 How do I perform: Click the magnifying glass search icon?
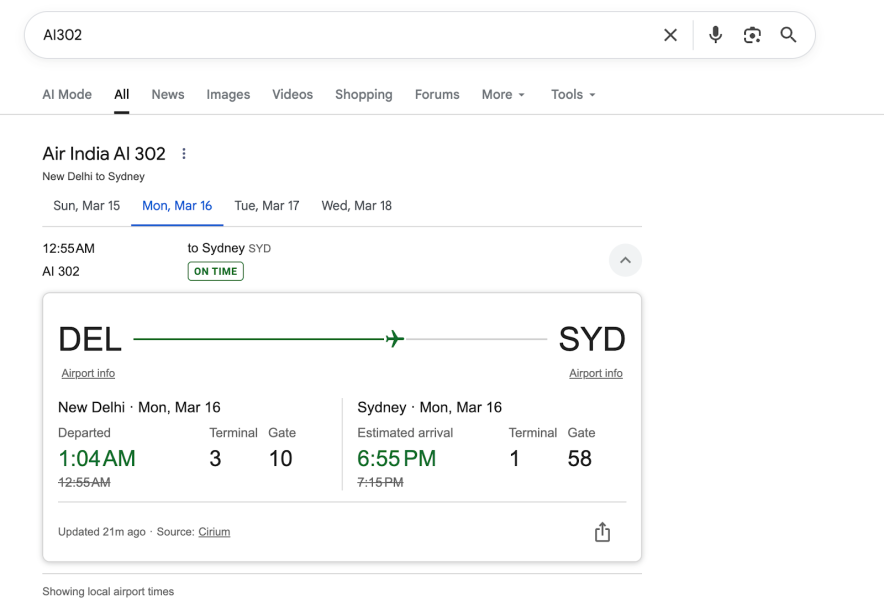click(x=788, y=35)
